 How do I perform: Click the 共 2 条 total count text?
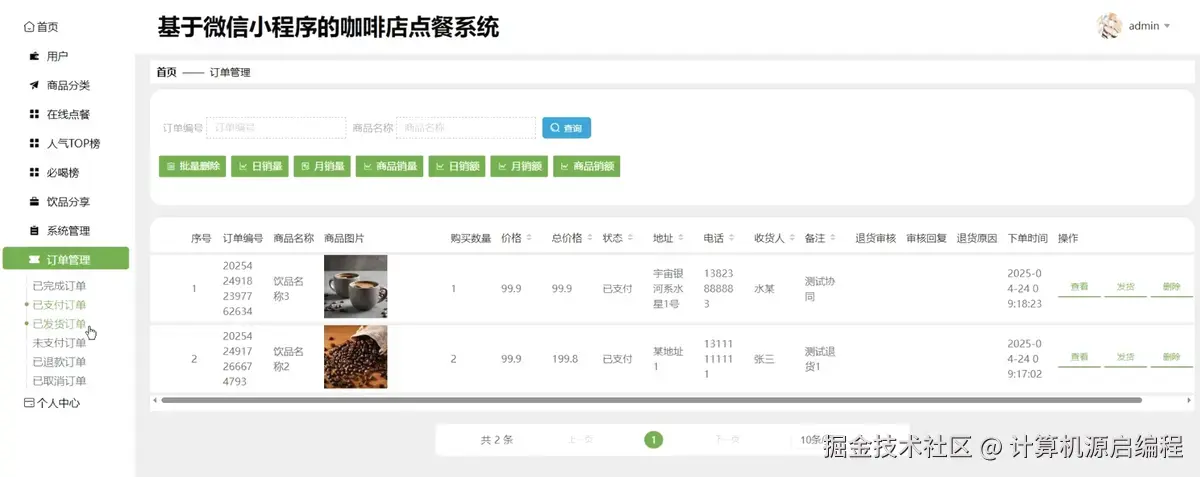(497, 440)
